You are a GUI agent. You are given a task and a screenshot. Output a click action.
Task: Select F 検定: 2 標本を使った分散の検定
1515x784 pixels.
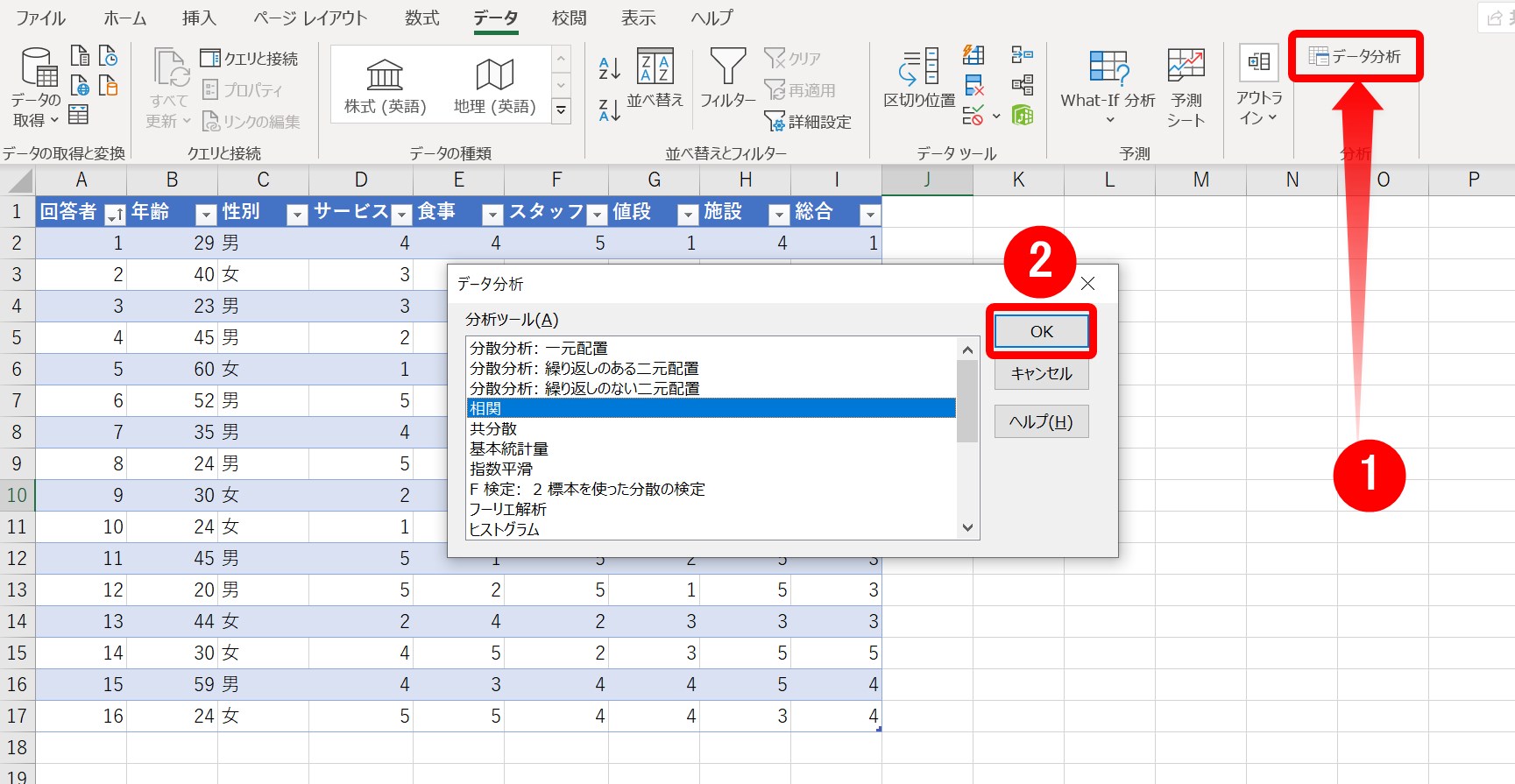tap(711, 490)
